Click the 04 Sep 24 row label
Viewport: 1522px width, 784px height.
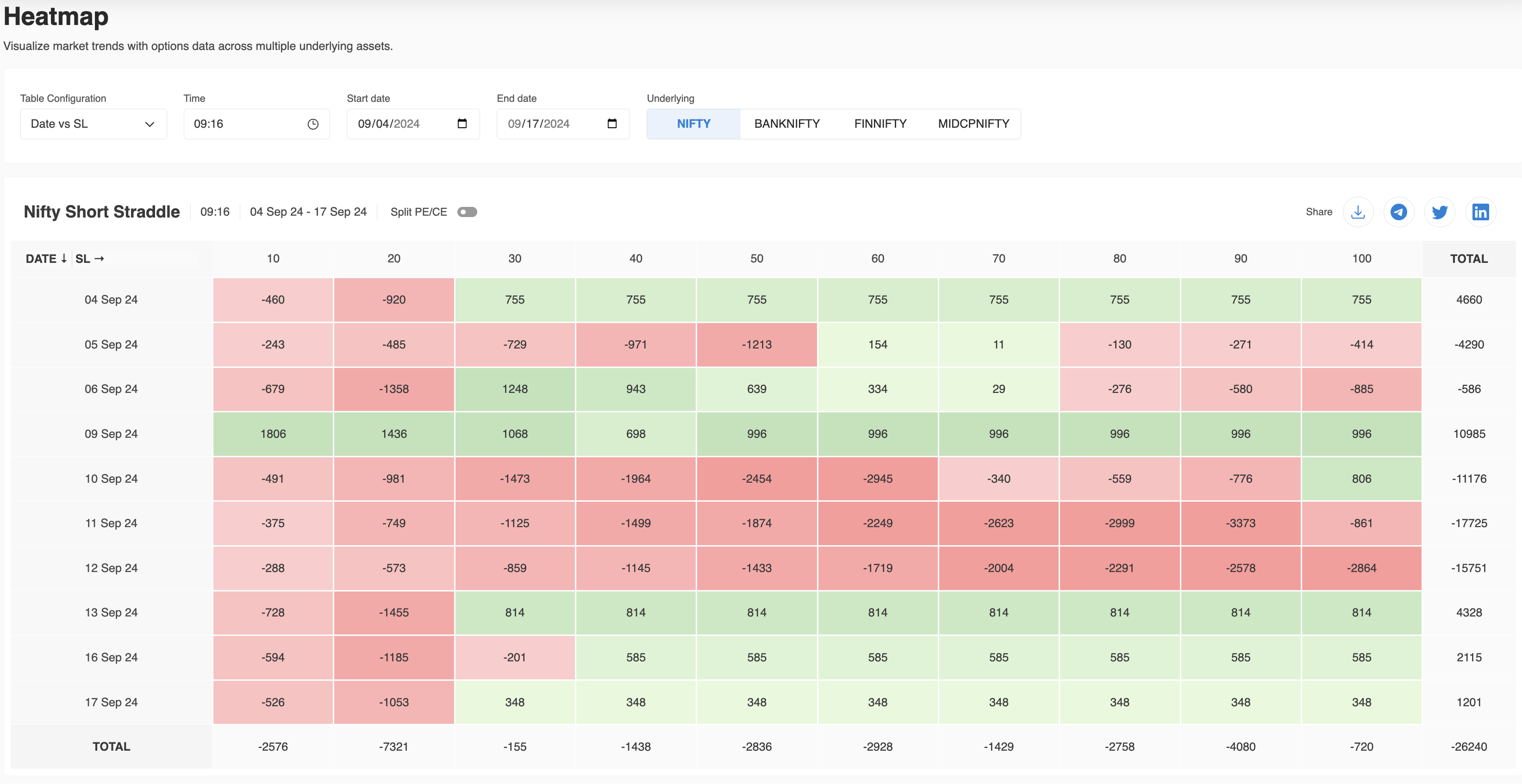click(x=111, y=299)
